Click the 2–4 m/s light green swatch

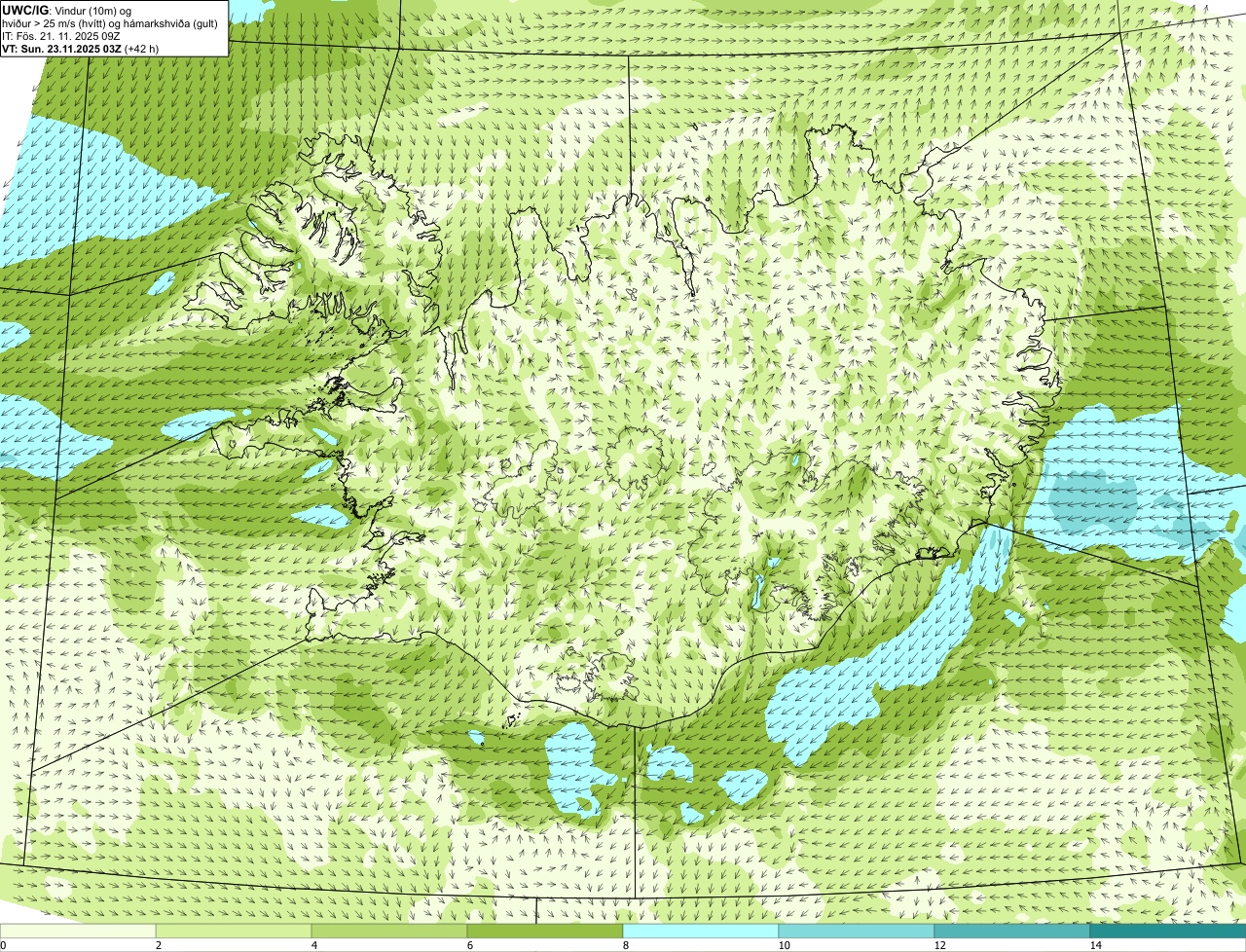coord(234,932)
